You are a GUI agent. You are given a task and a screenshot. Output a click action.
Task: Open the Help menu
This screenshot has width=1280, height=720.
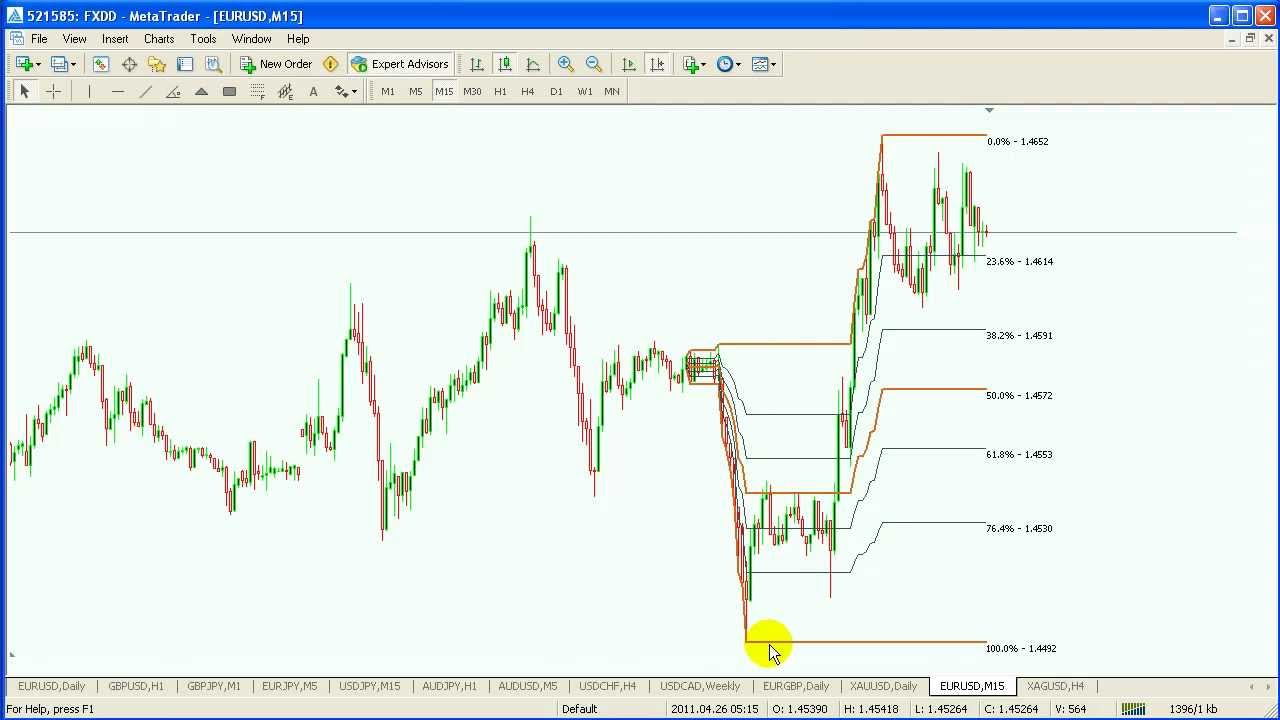pos(298,39)
